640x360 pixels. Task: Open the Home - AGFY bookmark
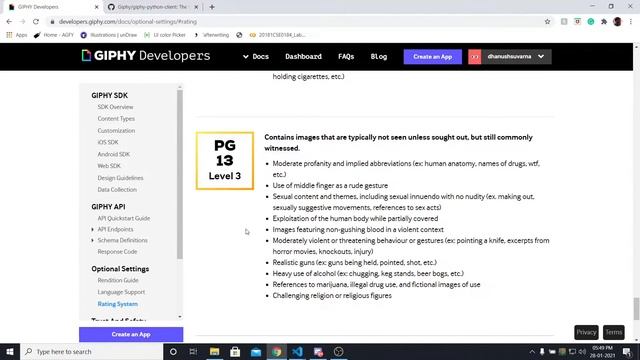[x=54, y=35]
